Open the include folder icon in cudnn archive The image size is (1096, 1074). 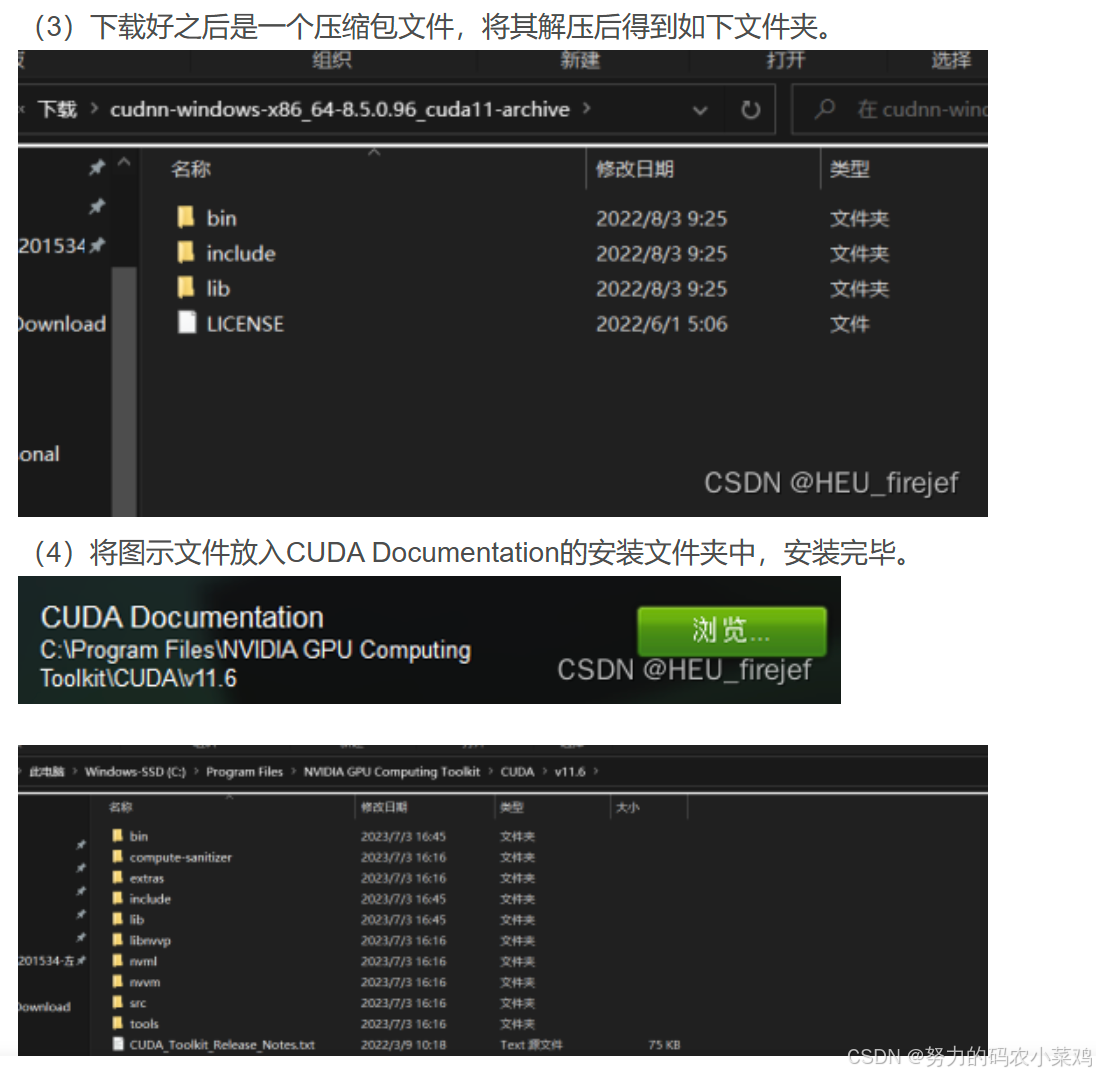pyautogui.click(x=185, y=253)
